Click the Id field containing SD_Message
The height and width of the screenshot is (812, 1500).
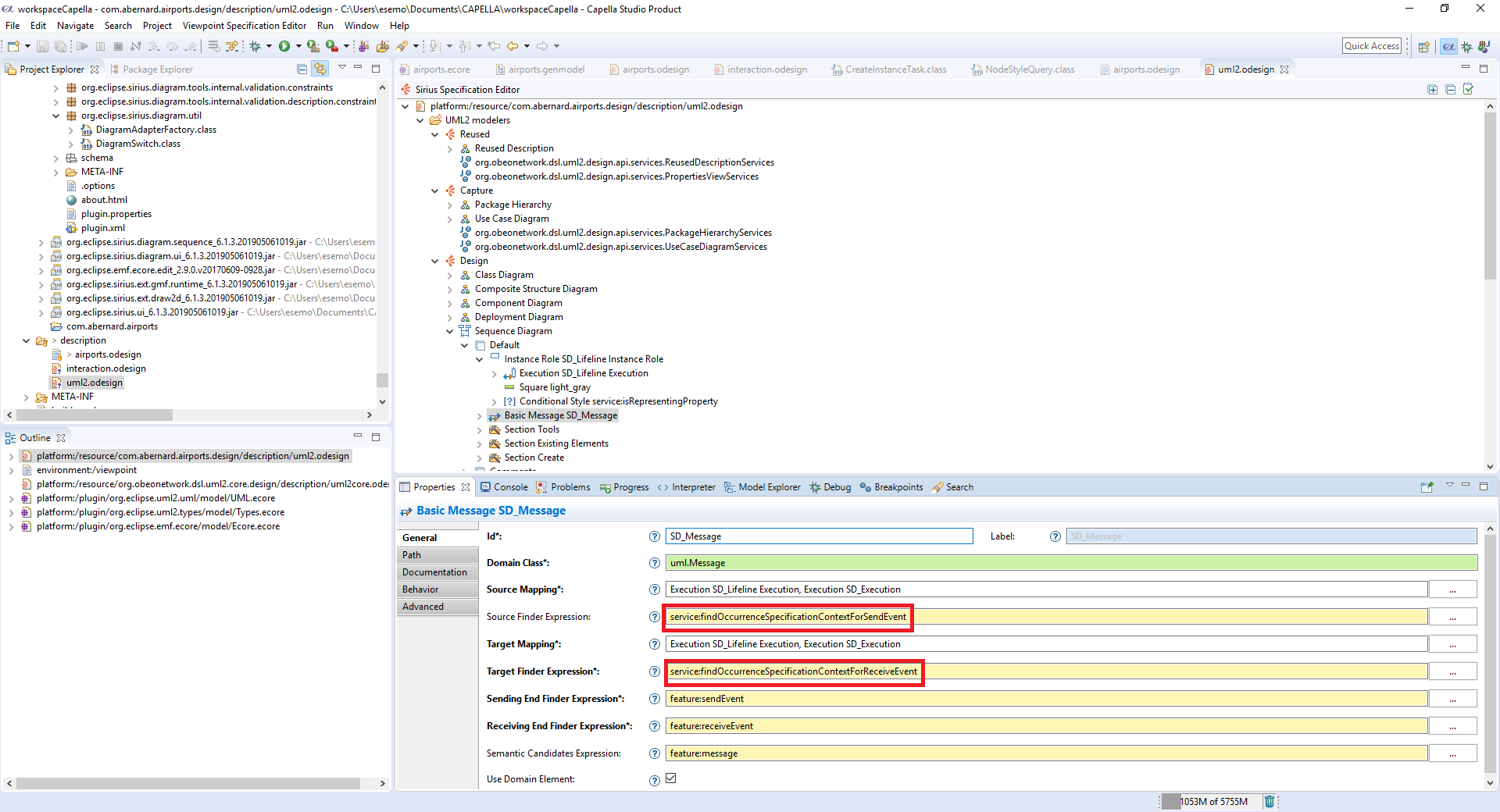819,536
